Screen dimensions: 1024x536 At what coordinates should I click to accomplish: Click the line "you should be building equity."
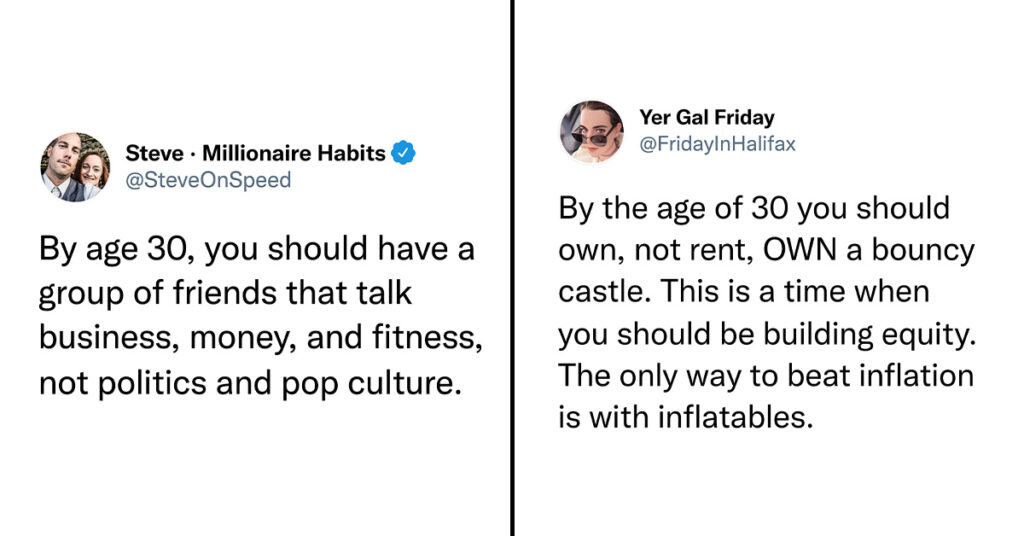(767, 335)
